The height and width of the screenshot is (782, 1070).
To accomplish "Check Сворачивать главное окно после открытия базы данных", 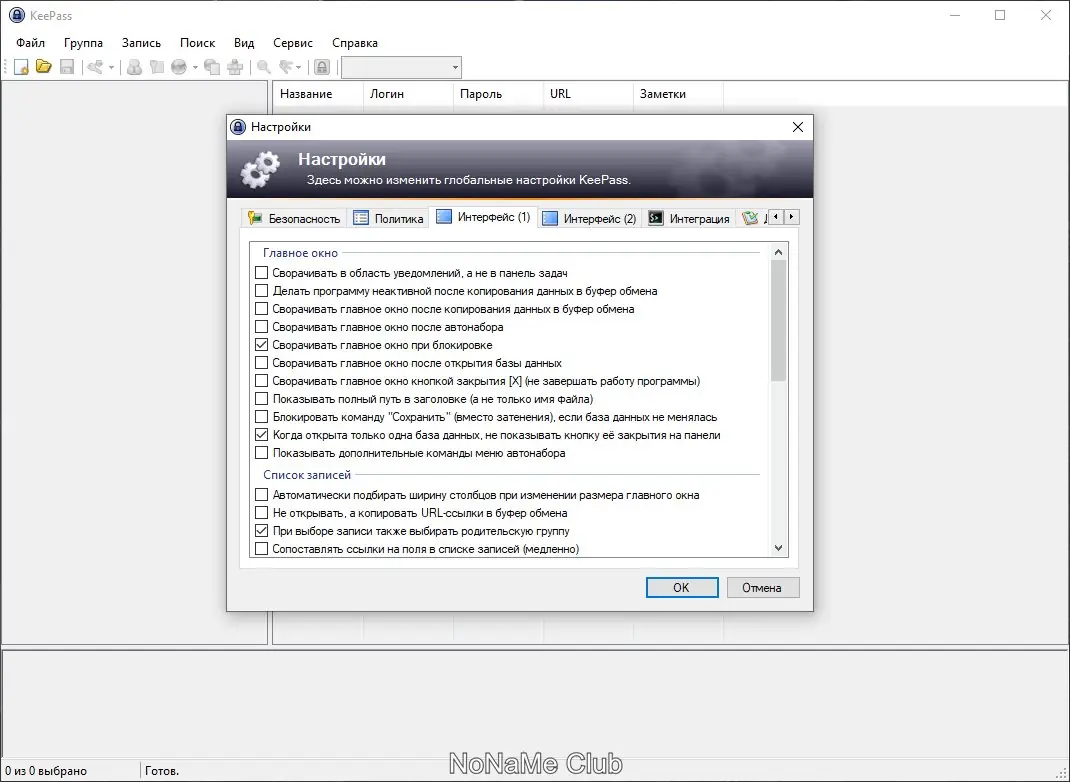I will [x=261, y=363].
